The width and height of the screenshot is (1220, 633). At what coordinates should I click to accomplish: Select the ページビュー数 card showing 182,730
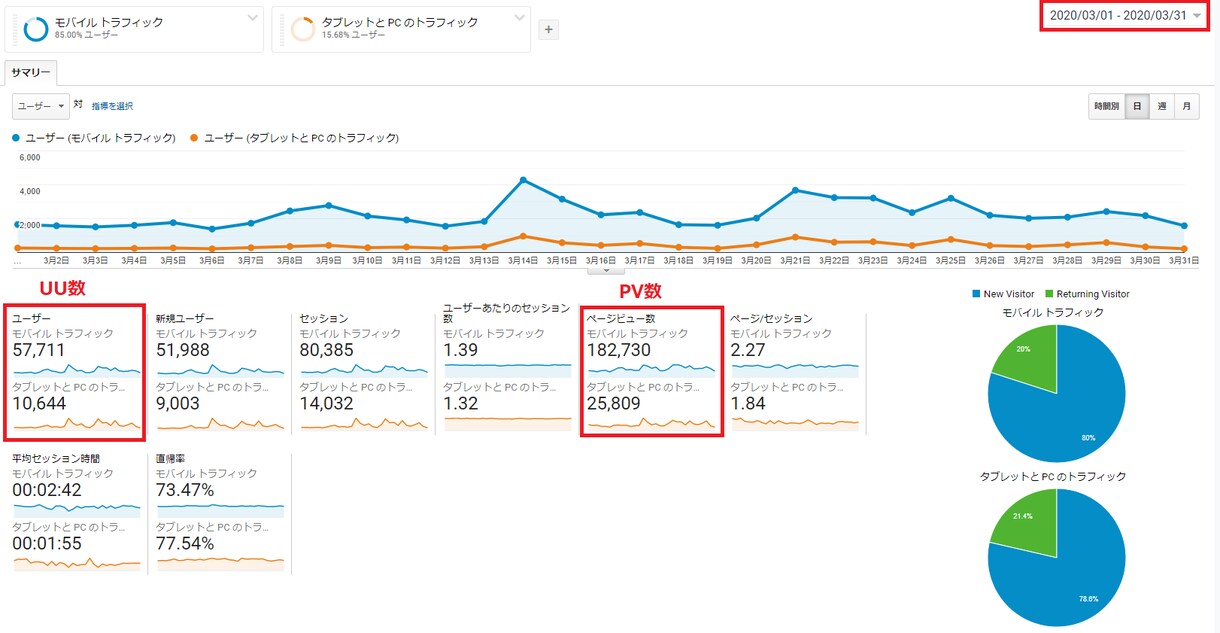coord(651,372)
